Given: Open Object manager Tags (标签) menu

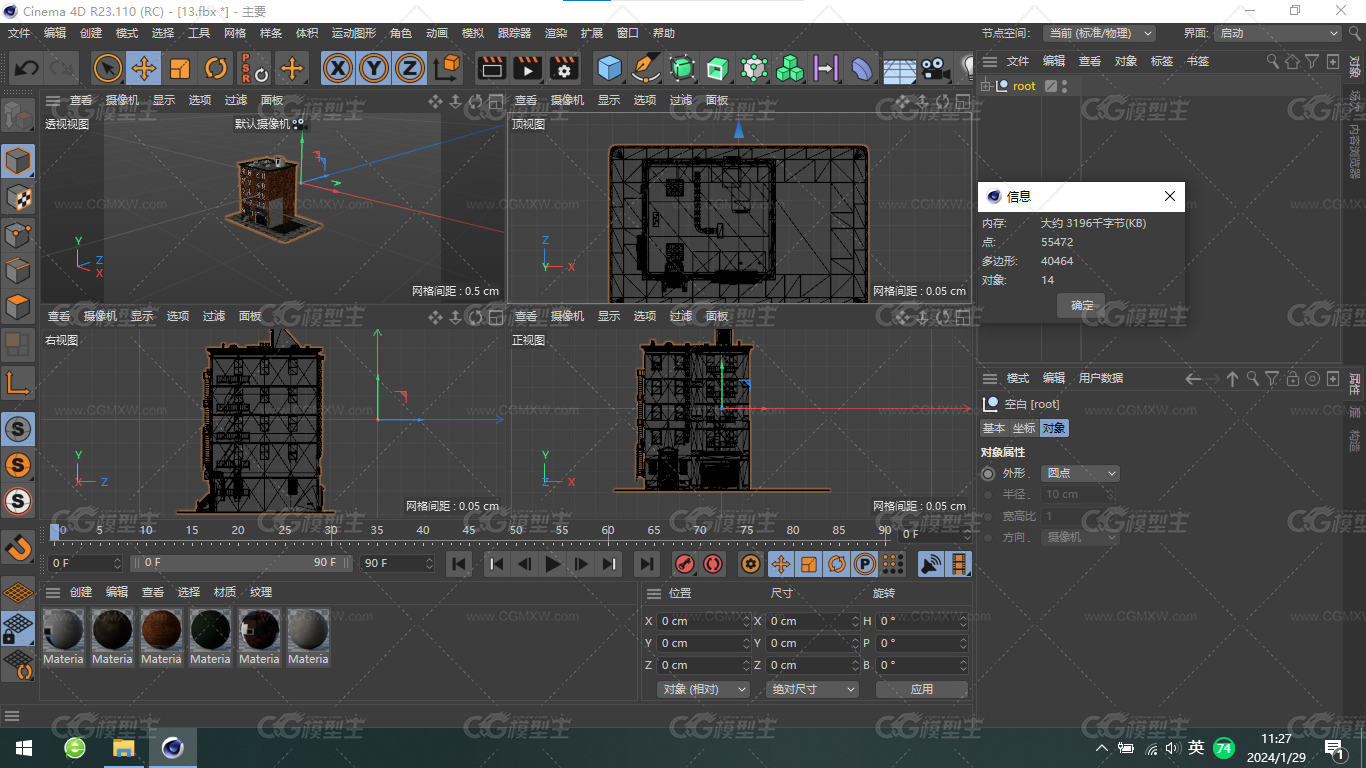Looking at the screenshot, I should click(1162, 61).
